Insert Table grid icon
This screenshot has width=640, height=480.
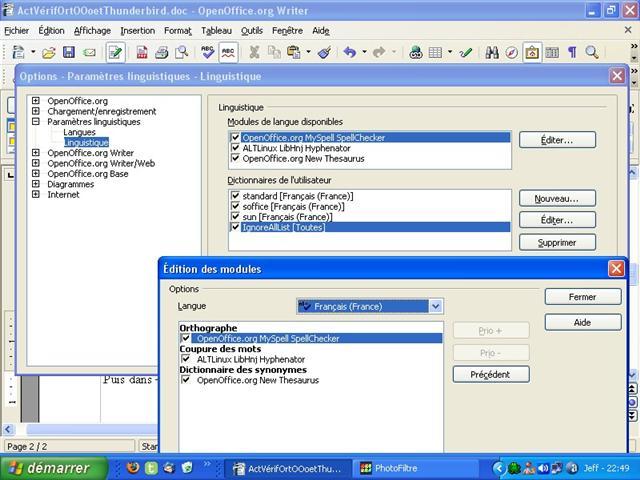(436, 52)
